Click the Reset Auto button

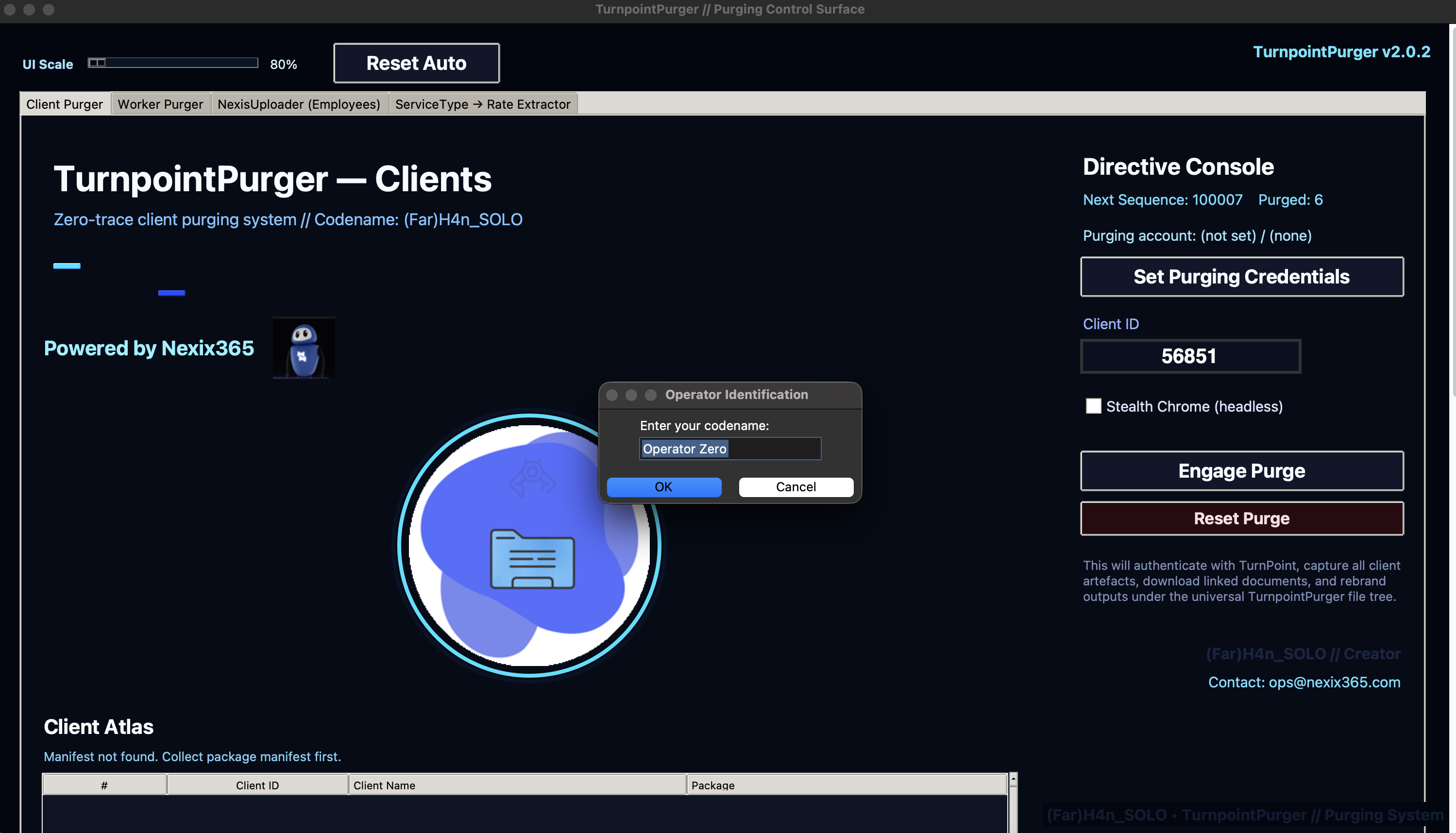coord(416,63)
